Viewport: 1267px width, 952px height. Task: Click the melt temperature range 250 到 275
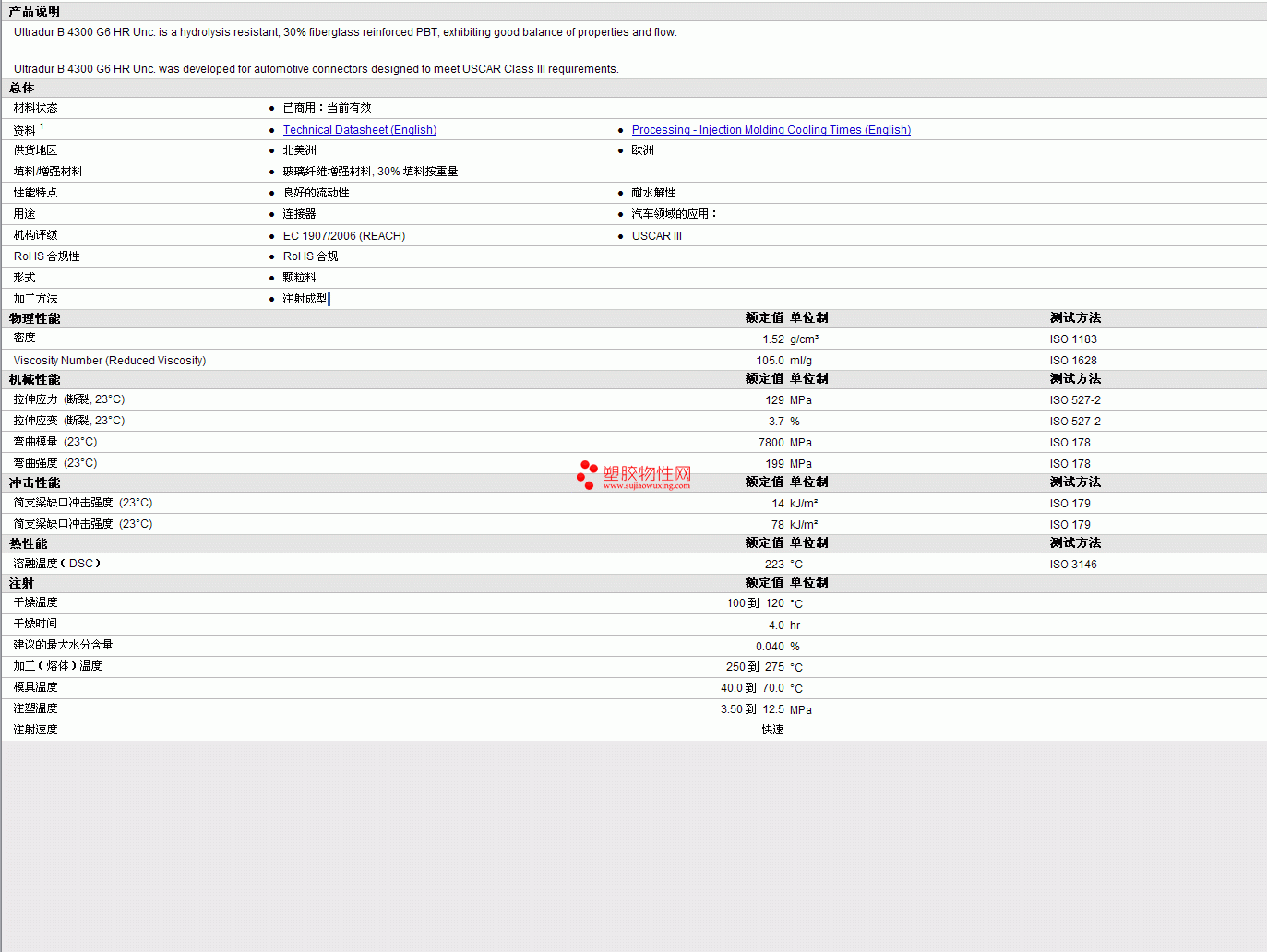coord(755,667)
